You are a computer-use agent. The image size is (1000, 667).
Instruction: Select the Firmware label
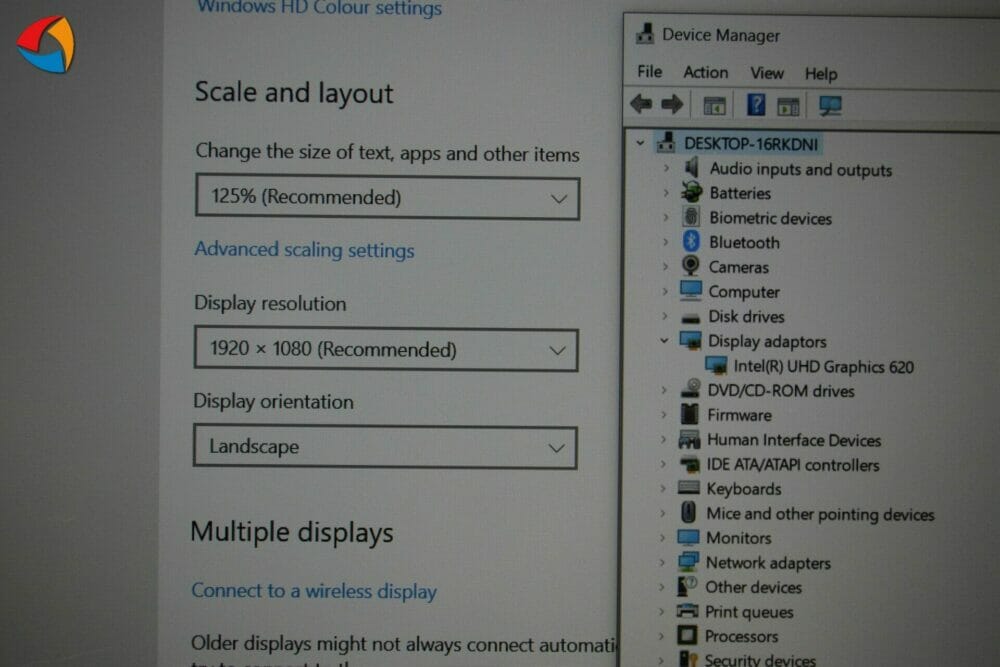tap(739, 415)
